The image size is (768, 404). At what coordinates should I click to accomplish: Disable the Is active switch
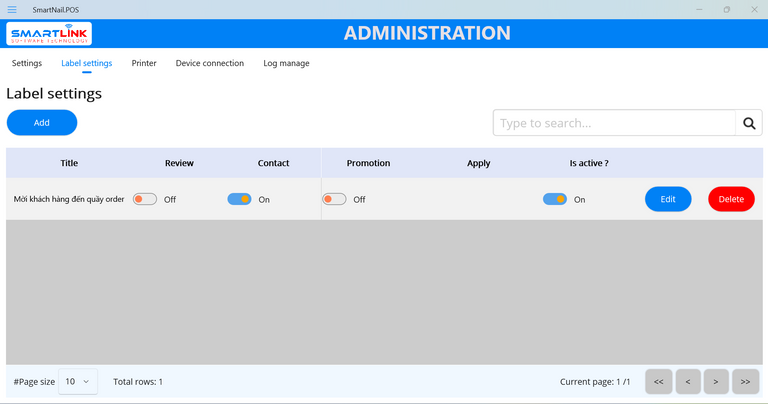coord(554,199)
